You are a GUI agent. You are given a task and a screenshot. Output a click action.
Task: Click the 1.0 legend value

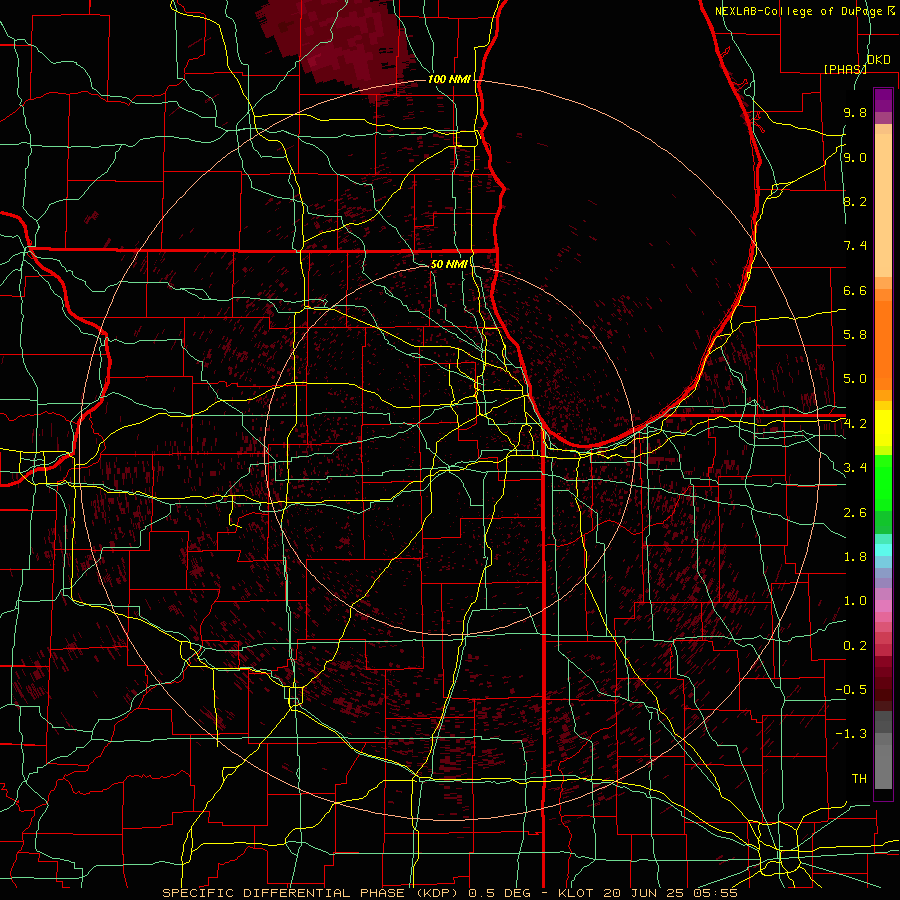855,601
